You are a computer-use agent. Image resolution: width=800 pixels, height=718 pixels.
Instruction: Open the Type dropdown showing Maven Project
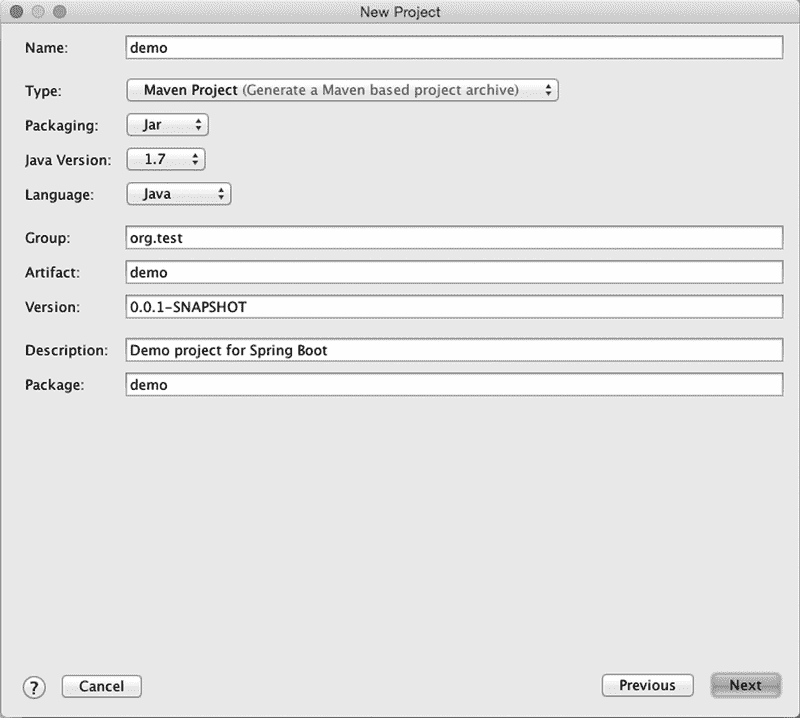342,90
